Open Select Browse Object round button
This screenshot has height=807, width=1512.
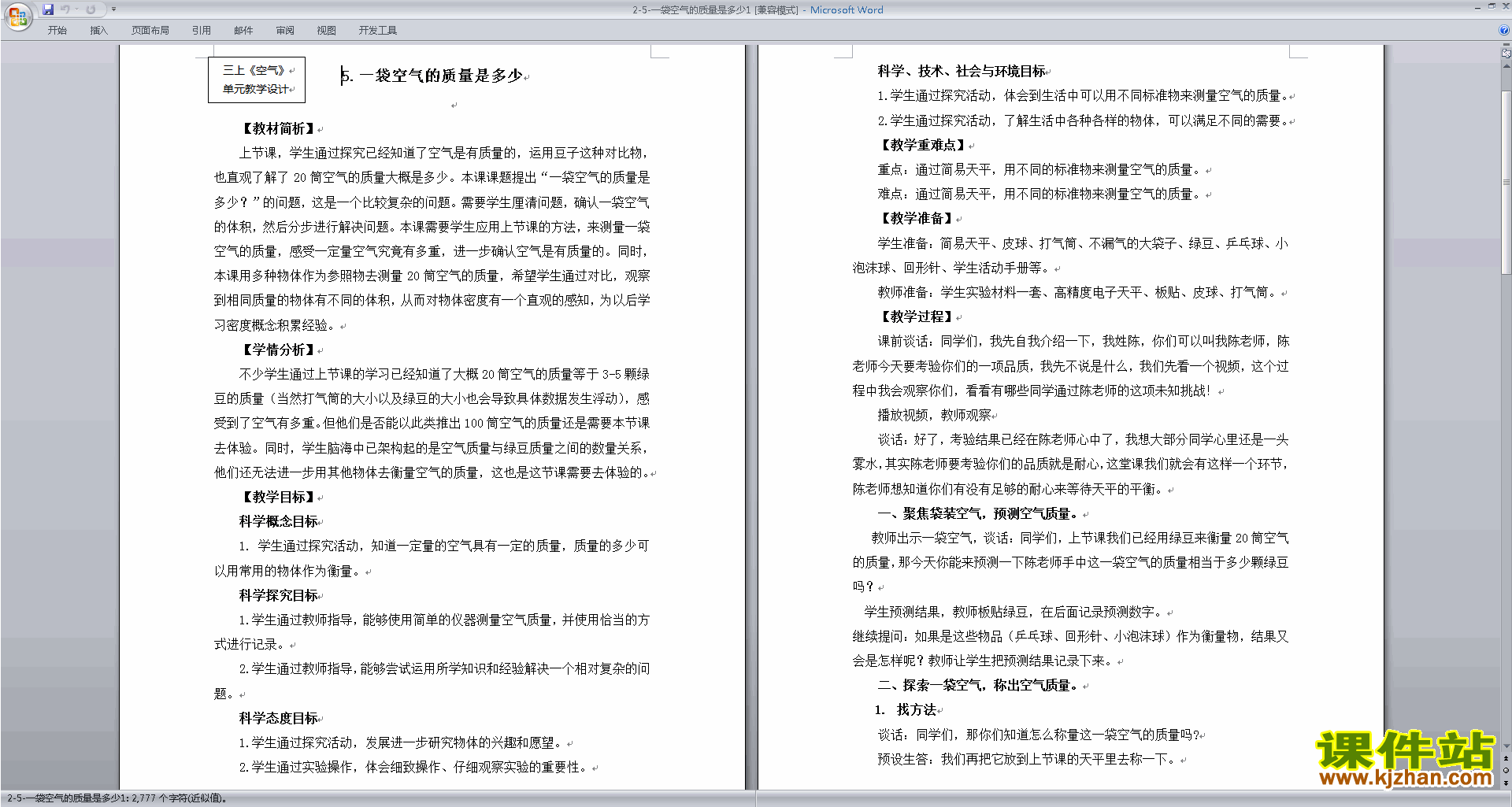tap(1506, 771)
